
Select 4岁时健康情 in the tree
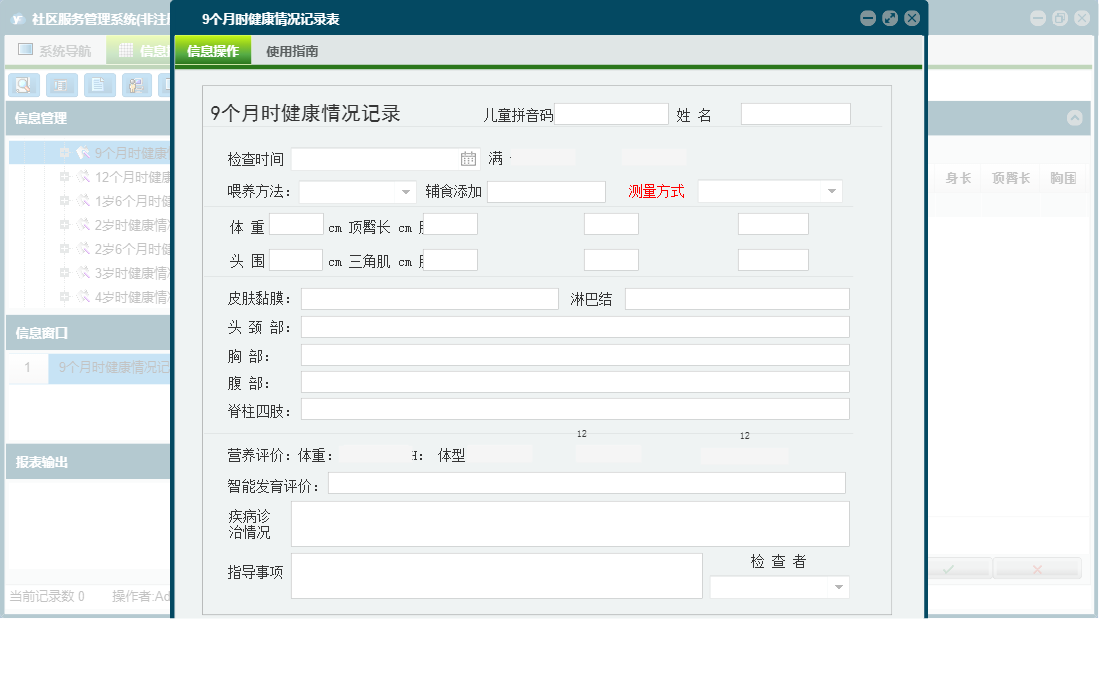click(132, 297)
